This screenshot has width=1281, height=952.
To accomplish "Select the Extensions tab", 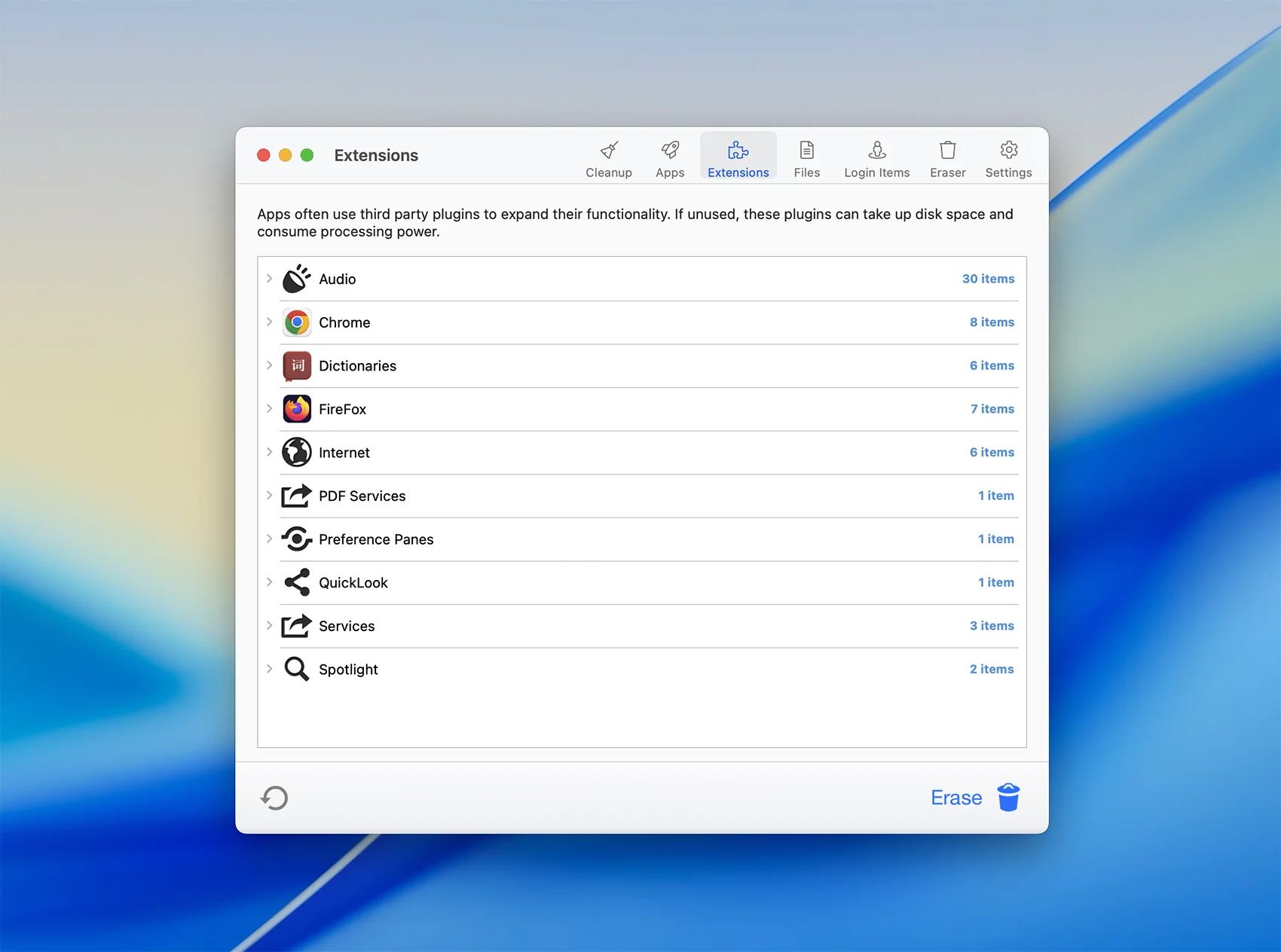I will coord(738,159).
